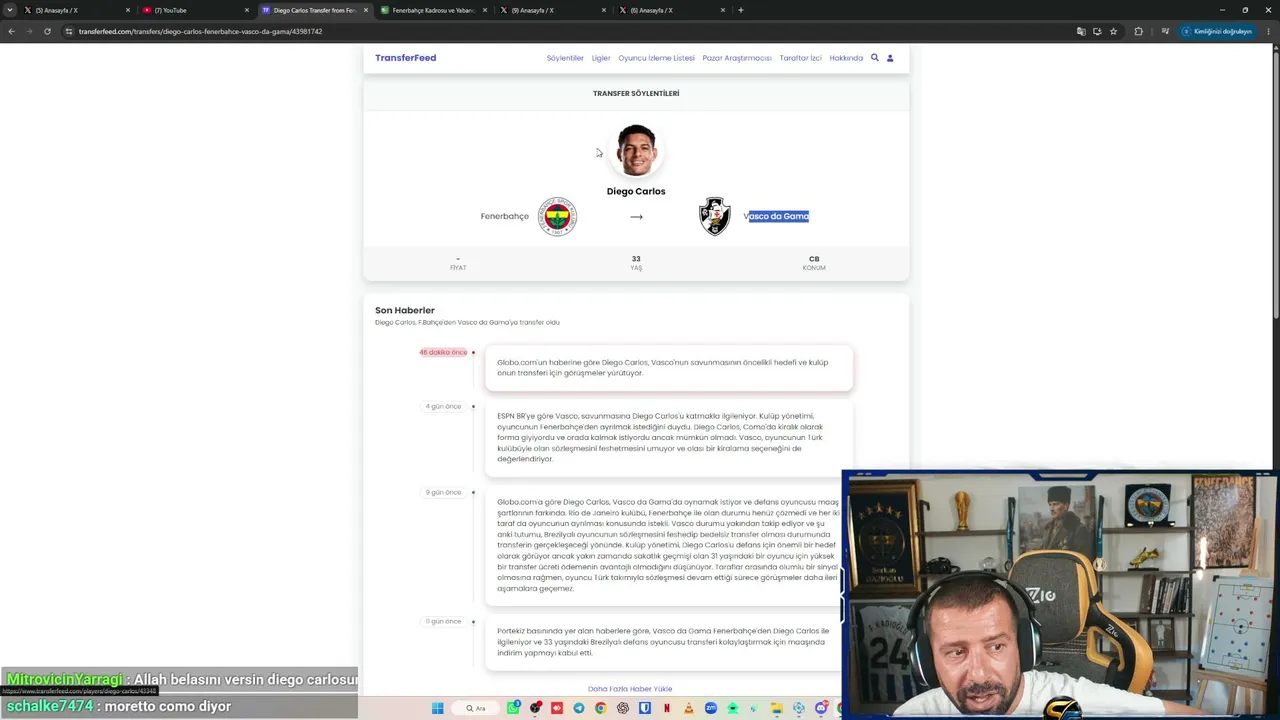Reload the page with the refresh icon

(47, 31)
